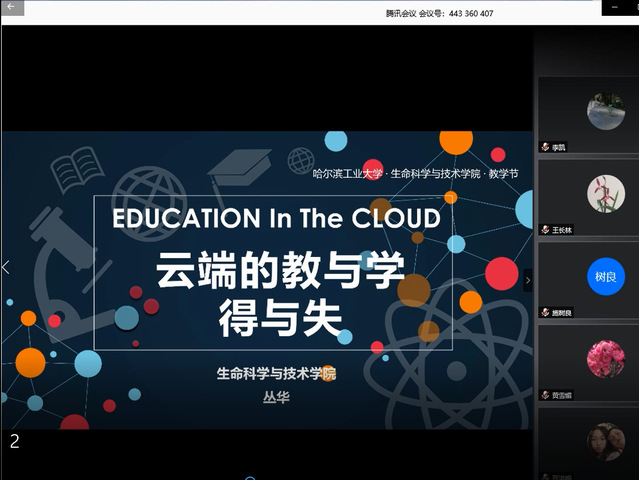Click the left chevron on the slide edge
Viewport: 639px width, 480px height.
click(x=6, y=267)
